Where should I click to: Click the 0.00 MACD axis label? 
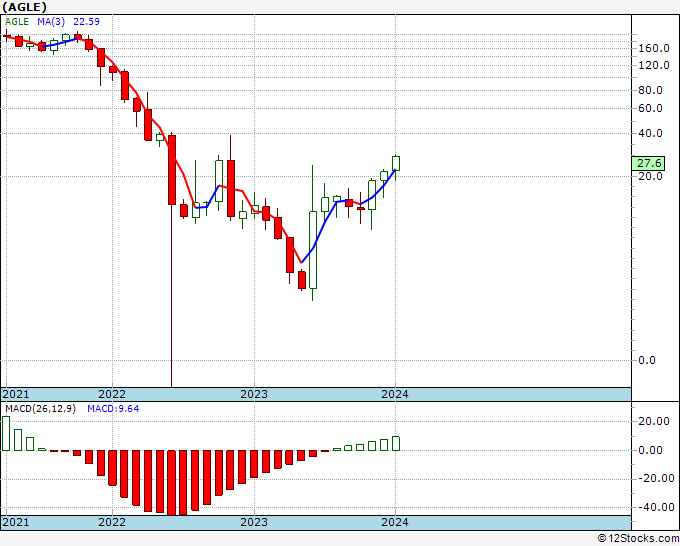(x=651, y=450)
